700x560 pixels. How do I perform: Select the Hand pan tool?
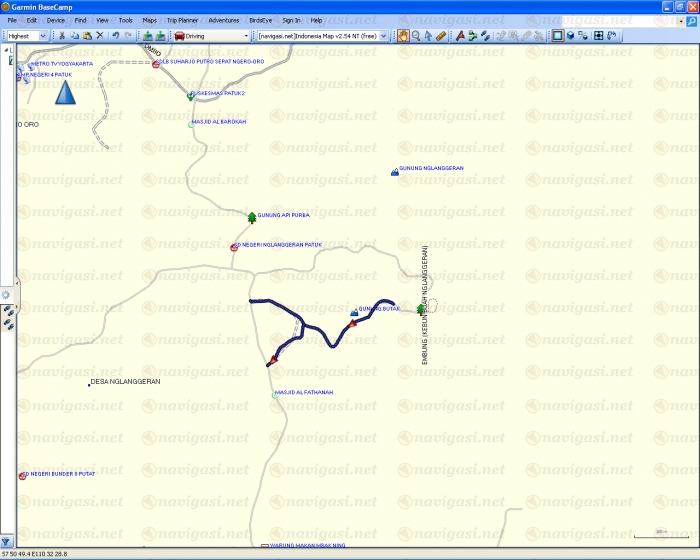tap(404, 36)
